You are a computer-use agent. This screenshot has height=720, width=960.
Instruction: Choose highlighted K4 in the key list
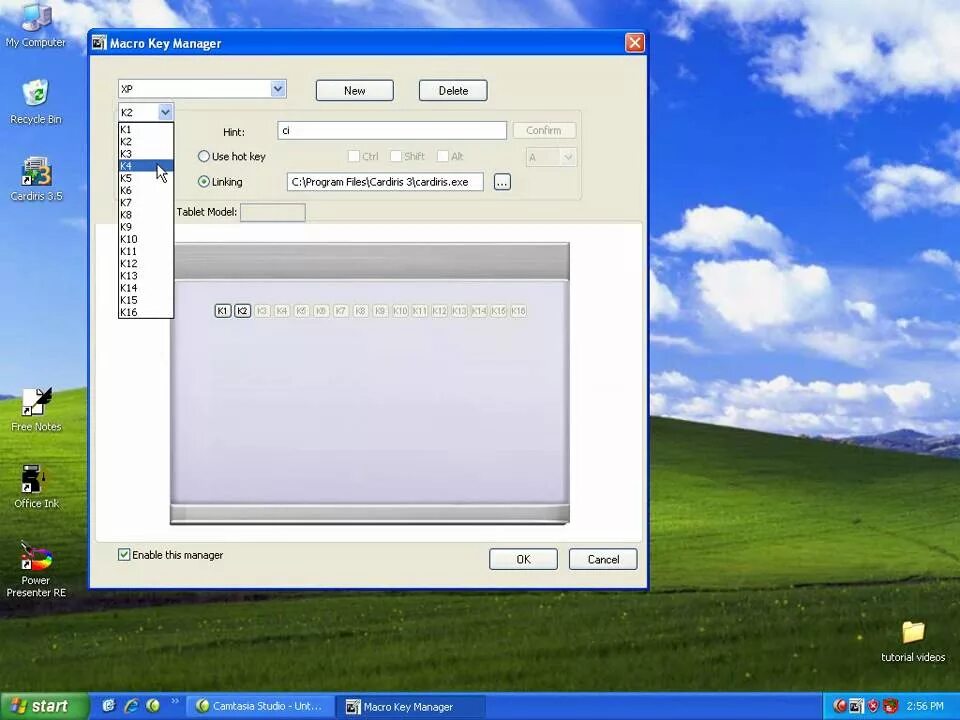click(x=146, y=166)
